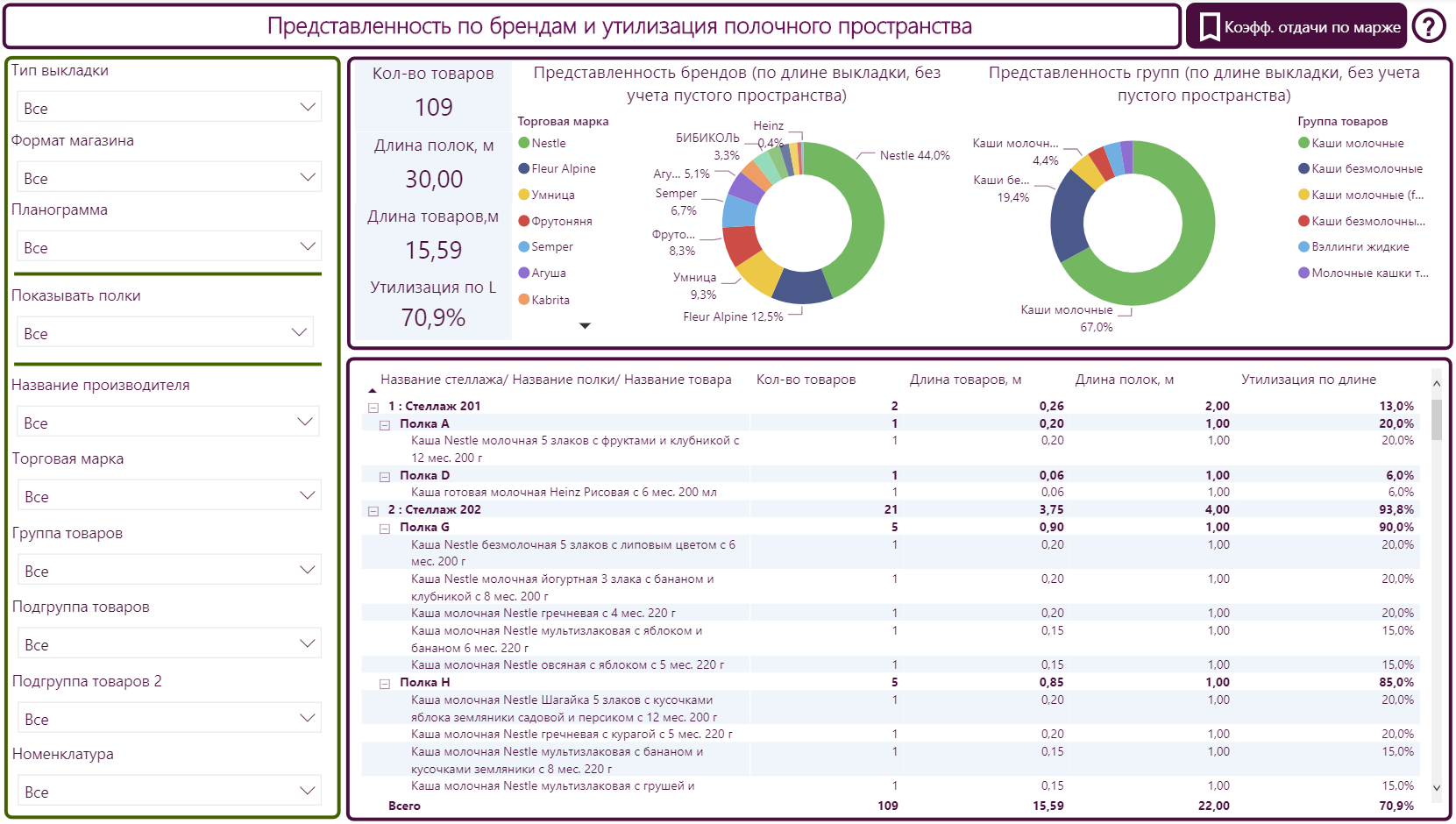Select Kabrita in brand legend
The height and width of the screenshot is (824, 1456).
pos(544,300)
